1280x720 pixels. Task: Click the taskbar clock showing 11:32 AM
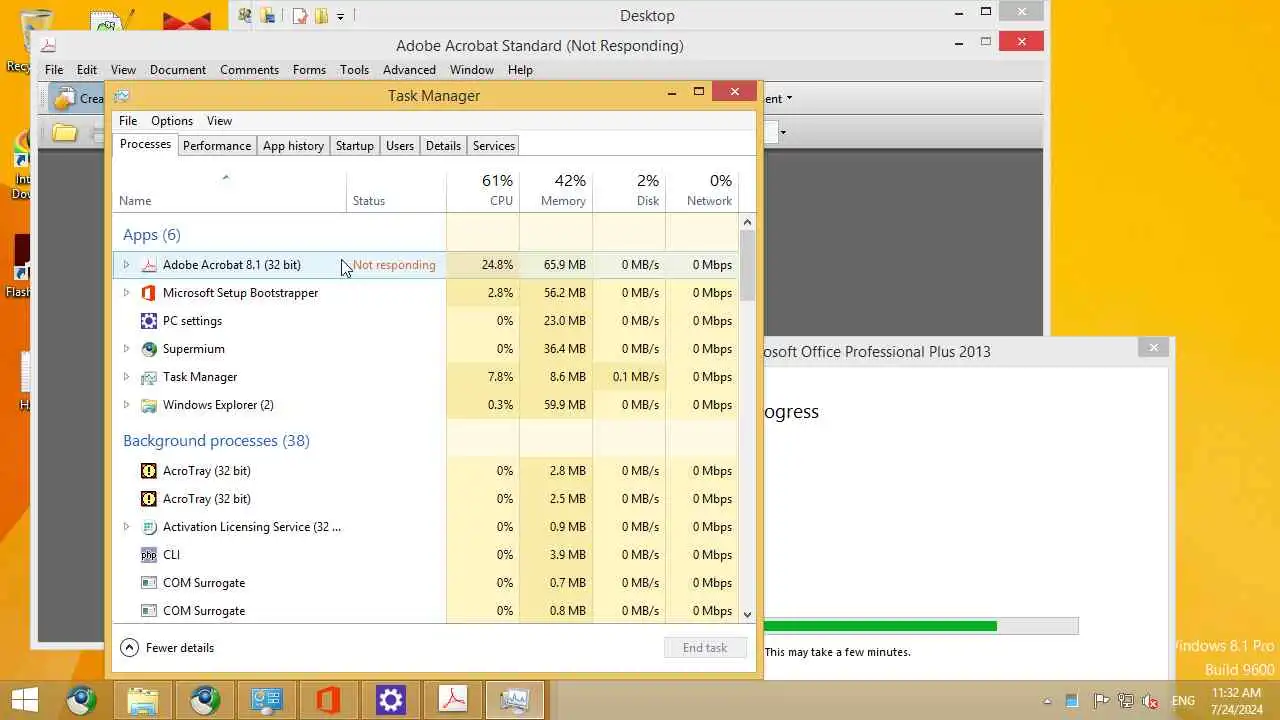(x=1234, y=692)
